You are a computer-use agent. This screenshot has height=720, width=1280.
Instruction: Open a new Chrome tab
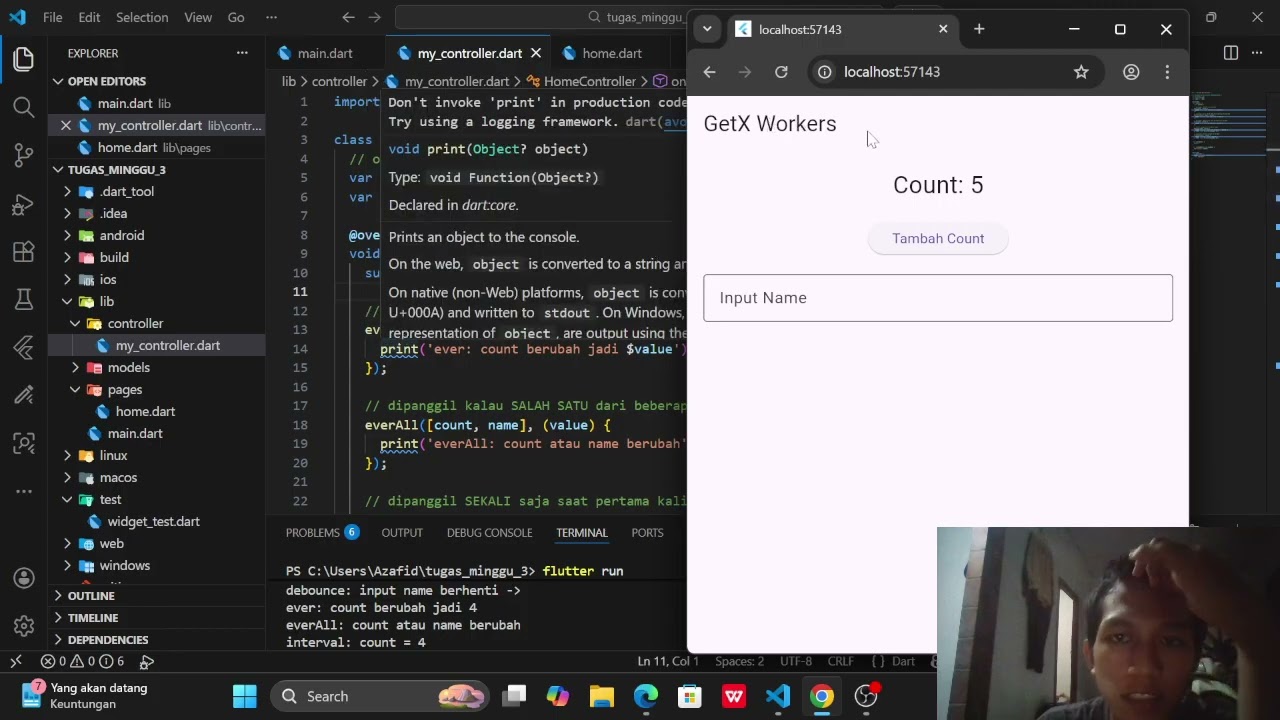[x=979, y=29]
